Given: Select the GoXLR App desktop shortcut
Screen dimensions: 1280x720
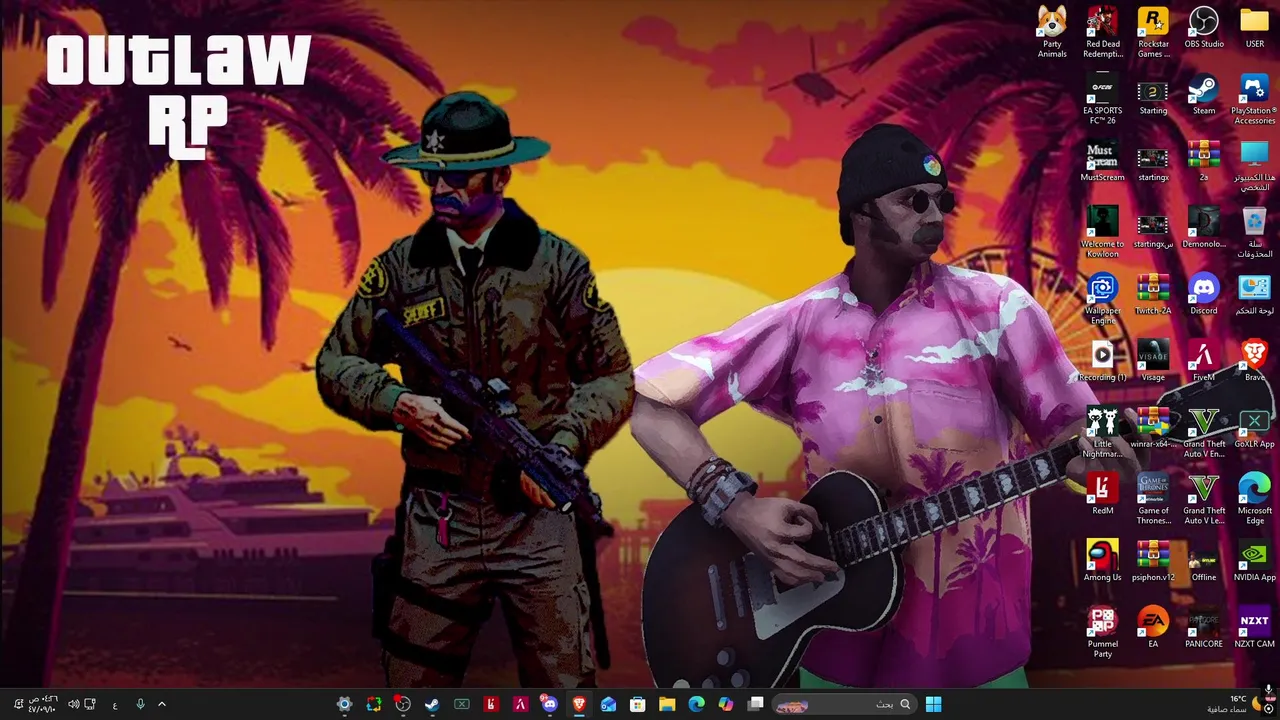Looking at the screenshot, I should pyautogui.click(x=1254, y=428).
